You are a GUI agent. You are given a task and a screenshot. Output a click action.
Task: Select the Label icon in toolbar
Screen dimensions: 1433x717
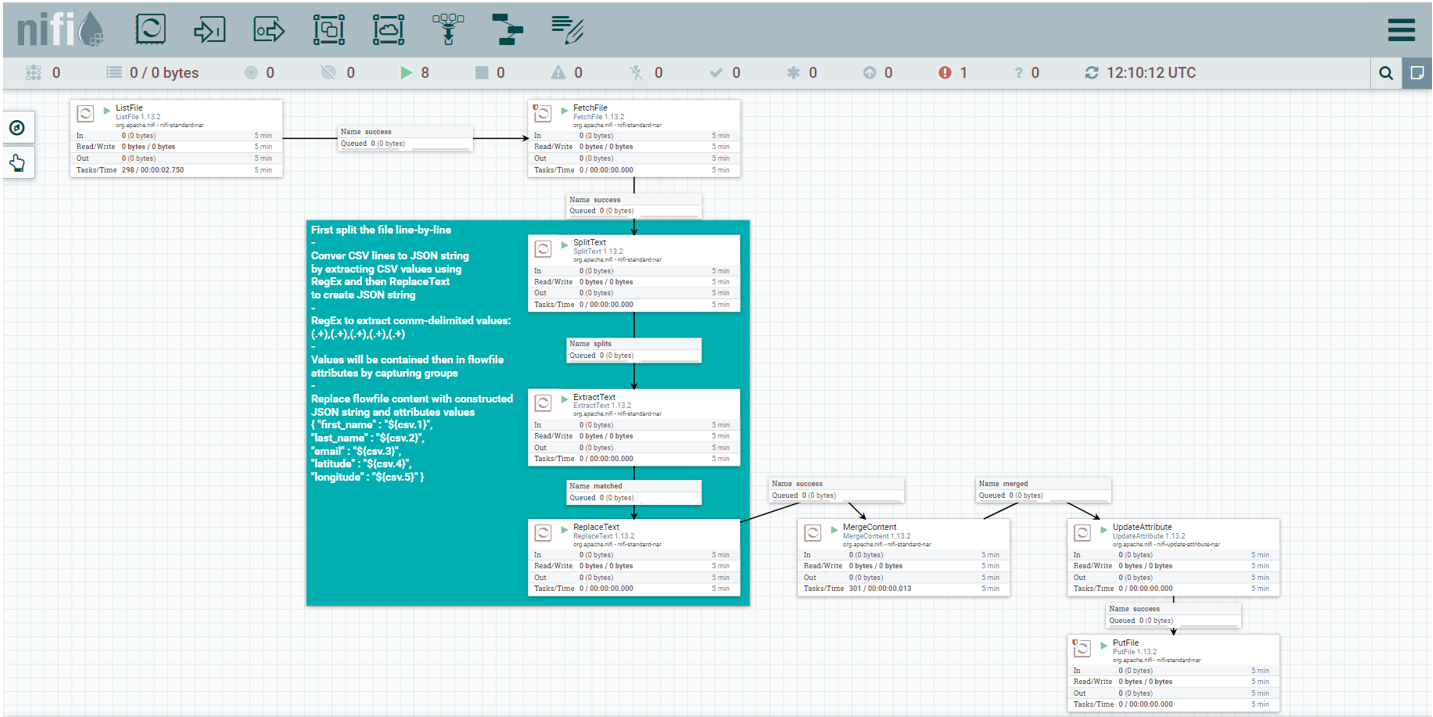[x=567, y=29]
